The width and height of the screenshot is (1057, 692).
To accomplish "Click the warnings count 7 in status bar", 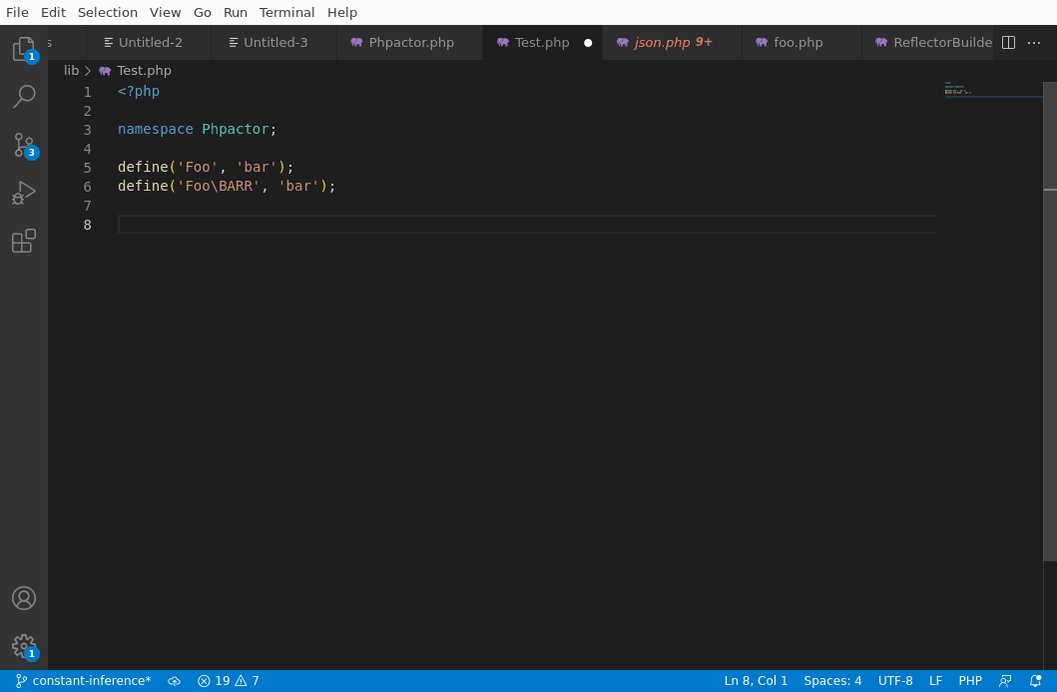I will tap(247, 681).
